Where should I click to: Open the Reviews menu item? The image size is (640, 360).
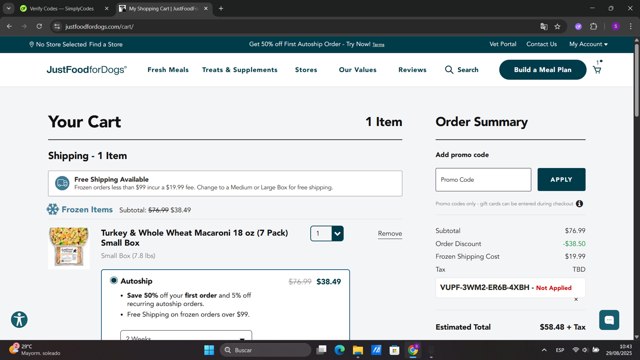[x=412, y=70]
